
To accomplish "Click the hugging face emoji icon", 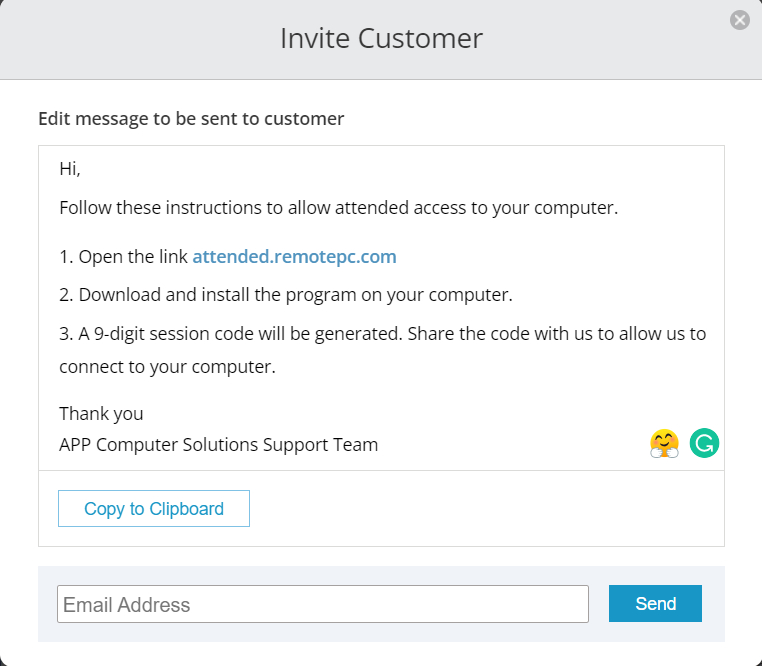I will tap(664, 443).
